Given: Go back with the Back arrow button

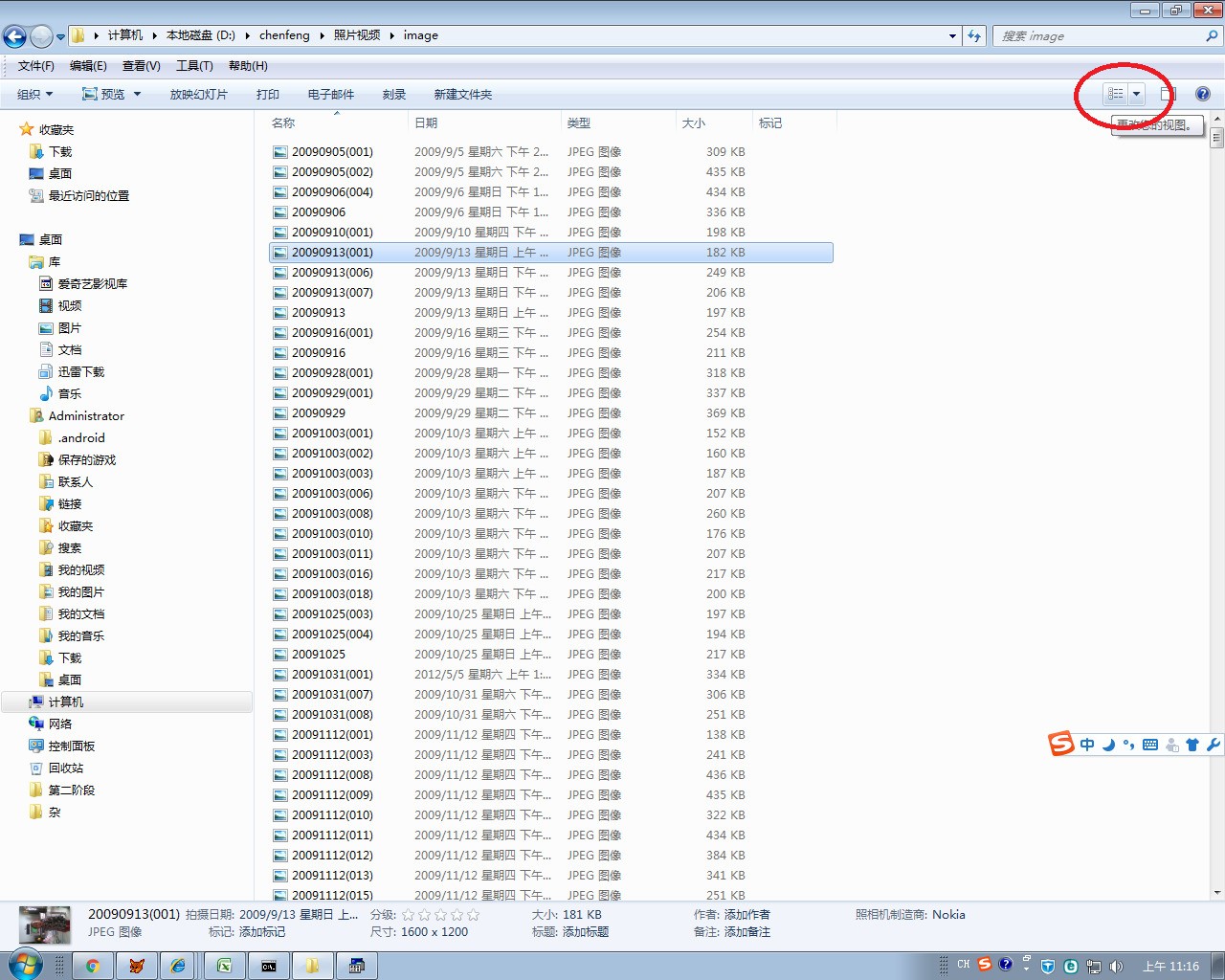Looking at the screenshot, I should (14, 36).
